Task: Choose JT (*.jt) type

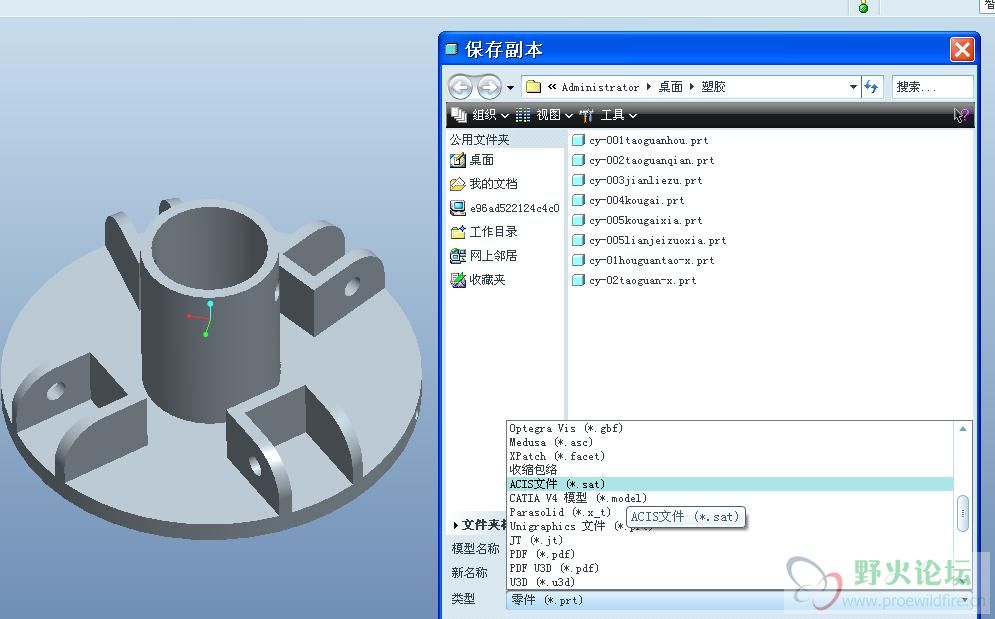Action: pos(730,540)
